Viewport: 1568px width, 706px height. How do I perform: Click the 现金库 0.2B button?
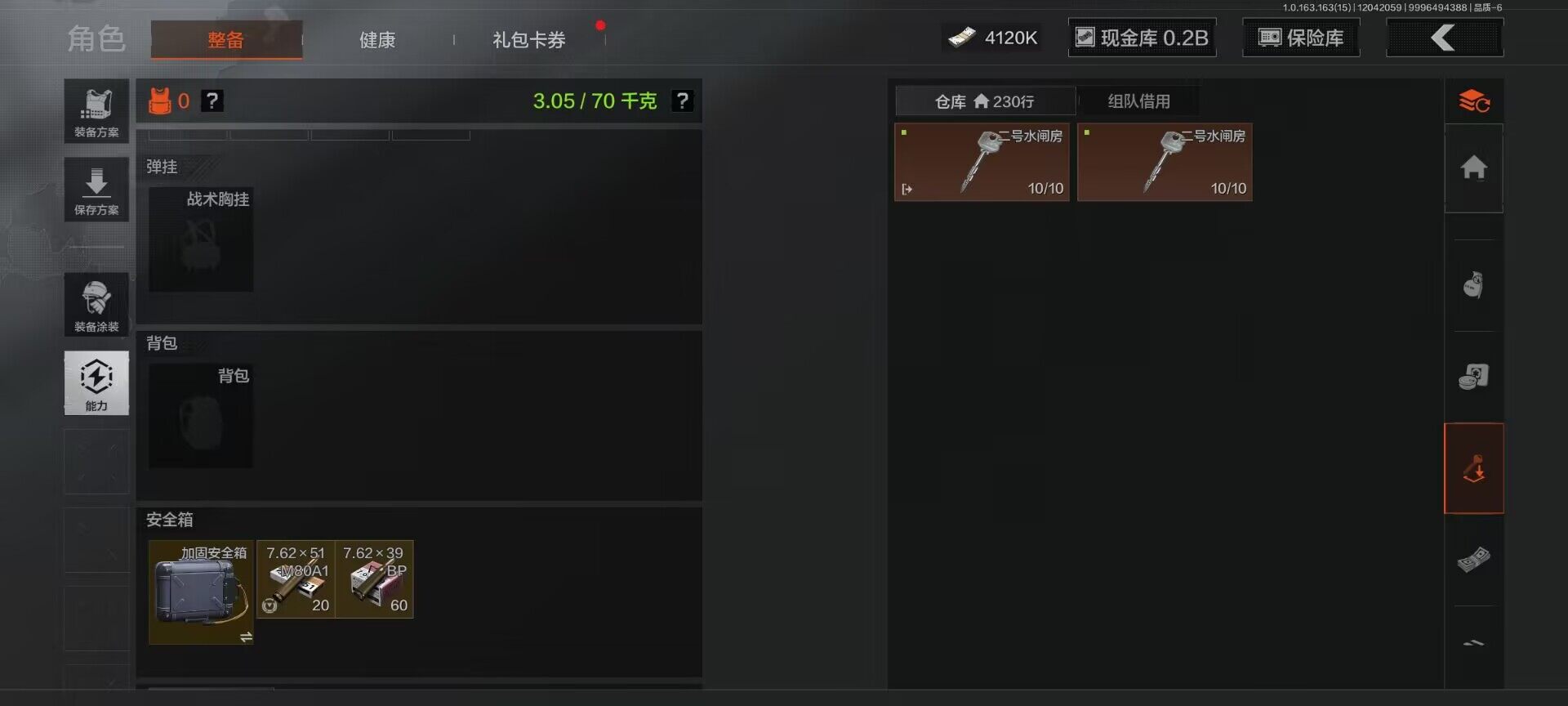coord(1142,38)
